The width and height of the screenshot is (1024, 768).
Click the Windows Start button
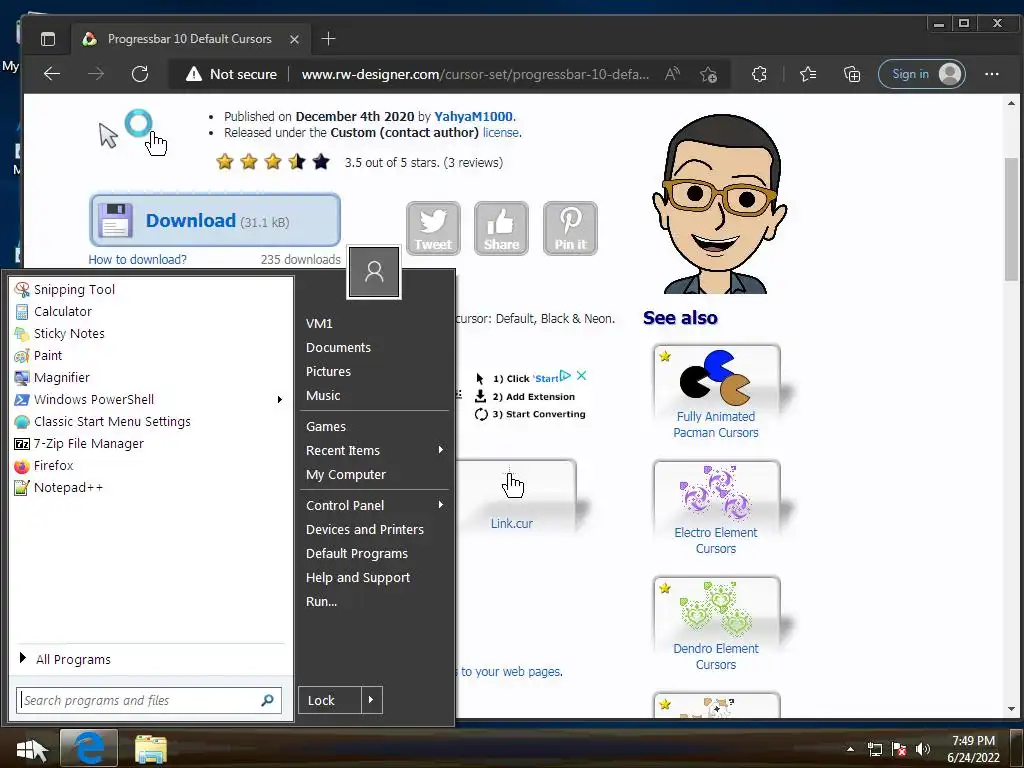[x=31, y=750]
